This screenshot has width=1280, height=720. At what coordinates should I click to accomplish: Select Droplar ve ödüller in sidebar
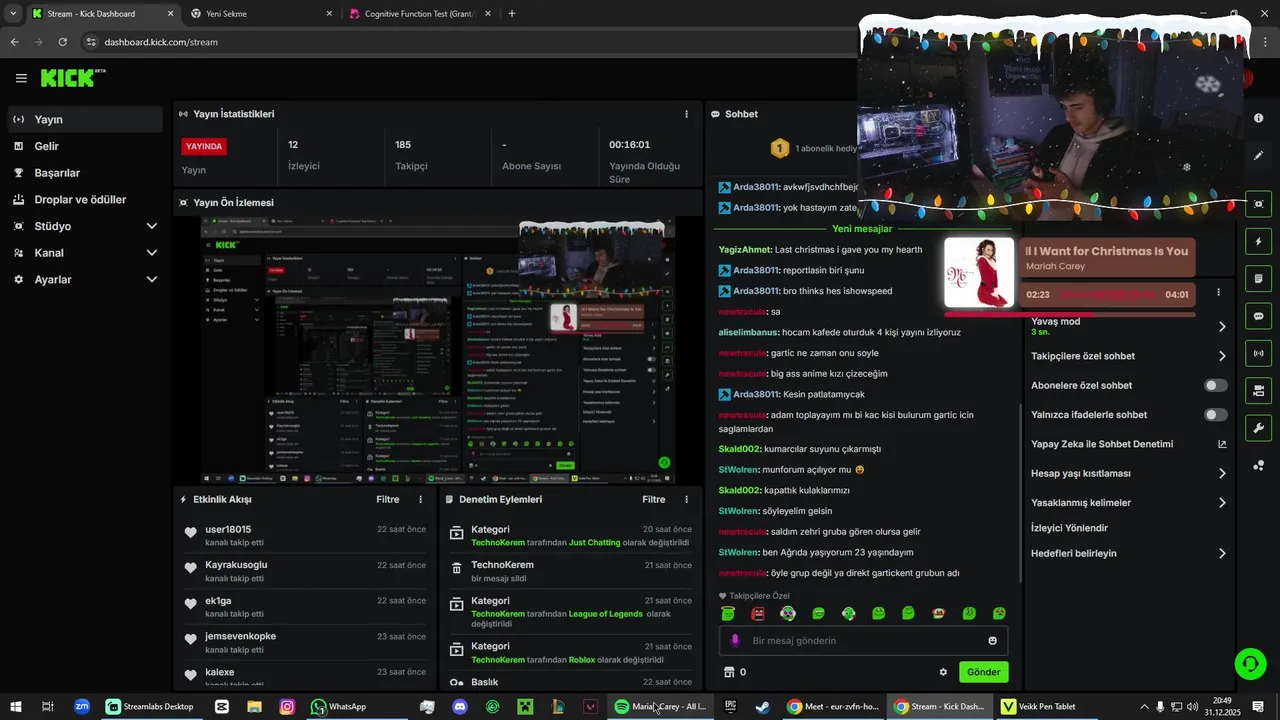click(85, 199)
